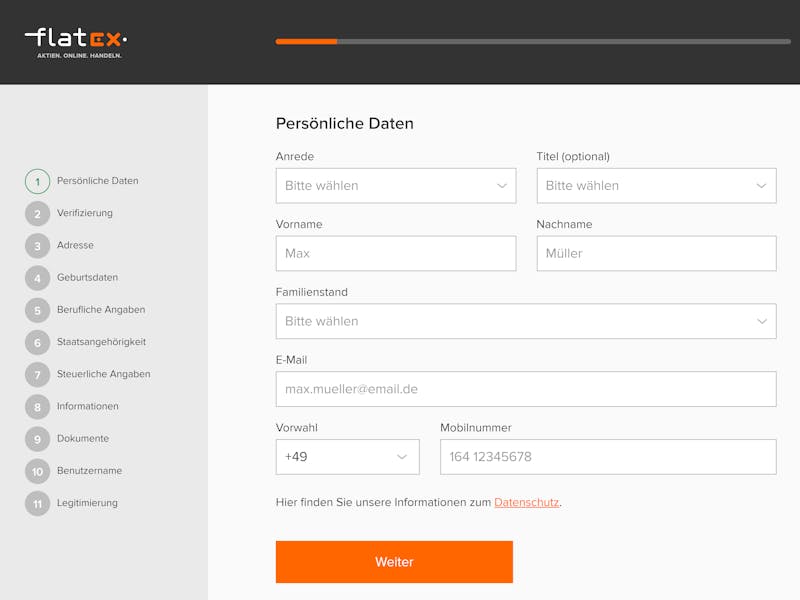Click the flatex logo in header
The height and width of the screenshot is (600, 800).
(x=76, y=43)
